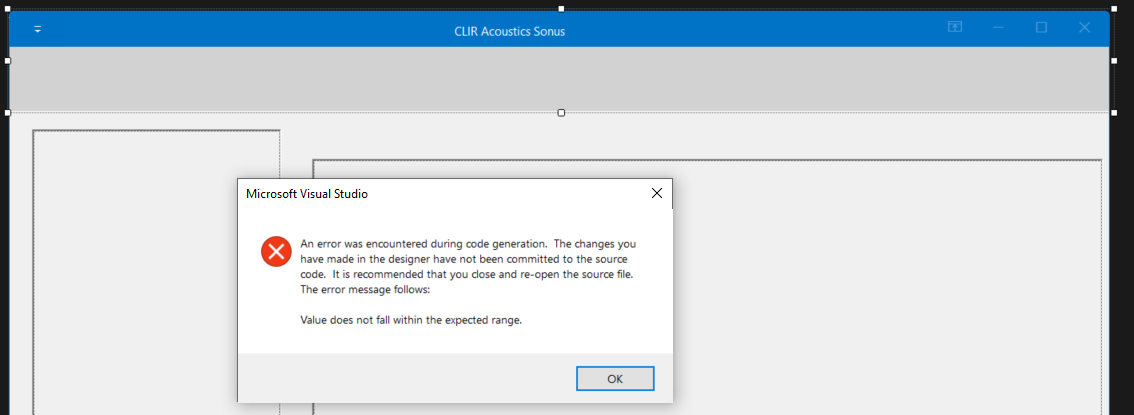This screenshot has height=415, width=1134.
Task: Click the top-left corner selection handle
Action: coord(8,8)
